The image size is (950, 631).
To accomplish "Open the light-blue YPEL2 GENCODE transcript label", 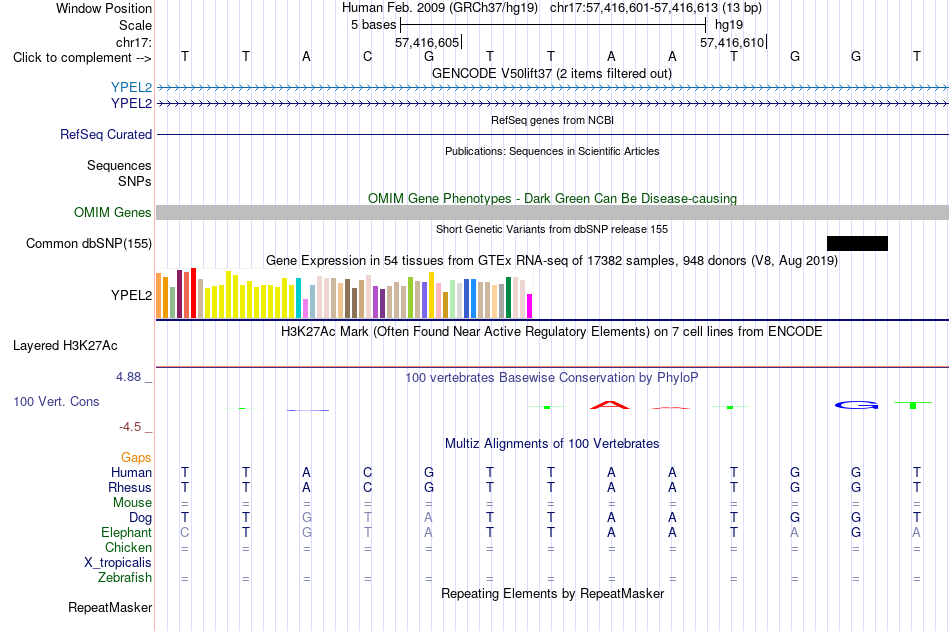I will coord(131,87).
